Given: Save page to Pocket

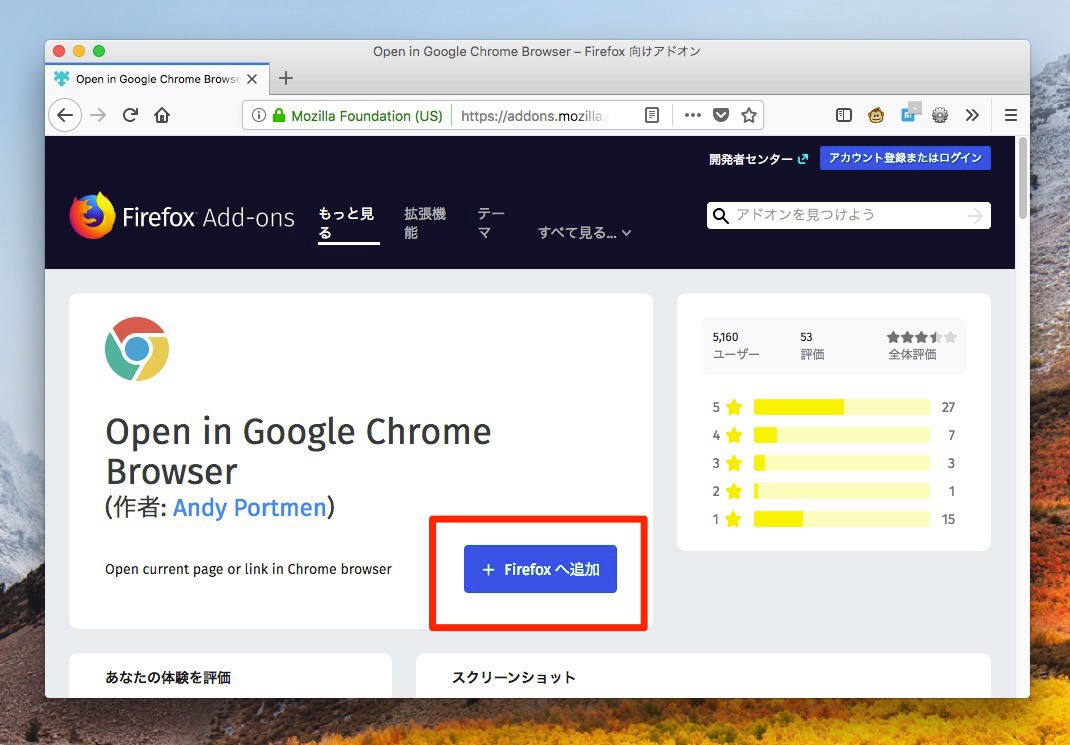Looking at the screenshot, I should point(720,115).
